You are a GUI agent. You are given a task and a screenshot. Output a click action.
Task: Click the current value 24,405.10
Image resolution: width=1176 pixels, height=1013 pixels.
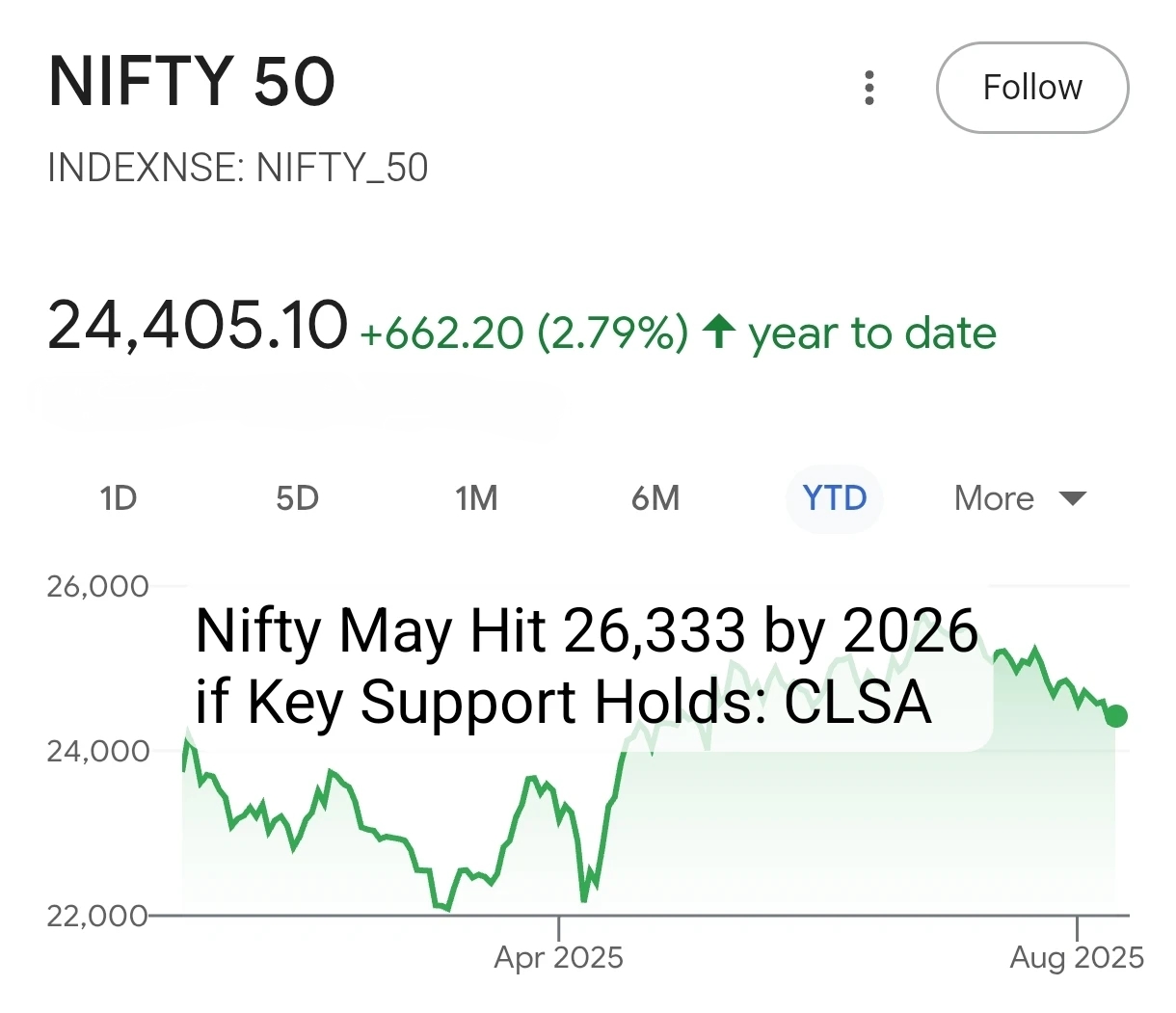(x=197, y=325)
